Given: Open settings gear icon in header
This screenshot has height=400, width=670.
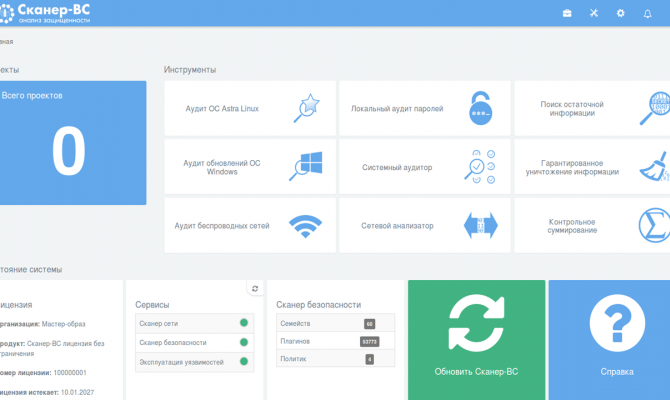Looking at the screenshot, I should click(x=620, y=13).
